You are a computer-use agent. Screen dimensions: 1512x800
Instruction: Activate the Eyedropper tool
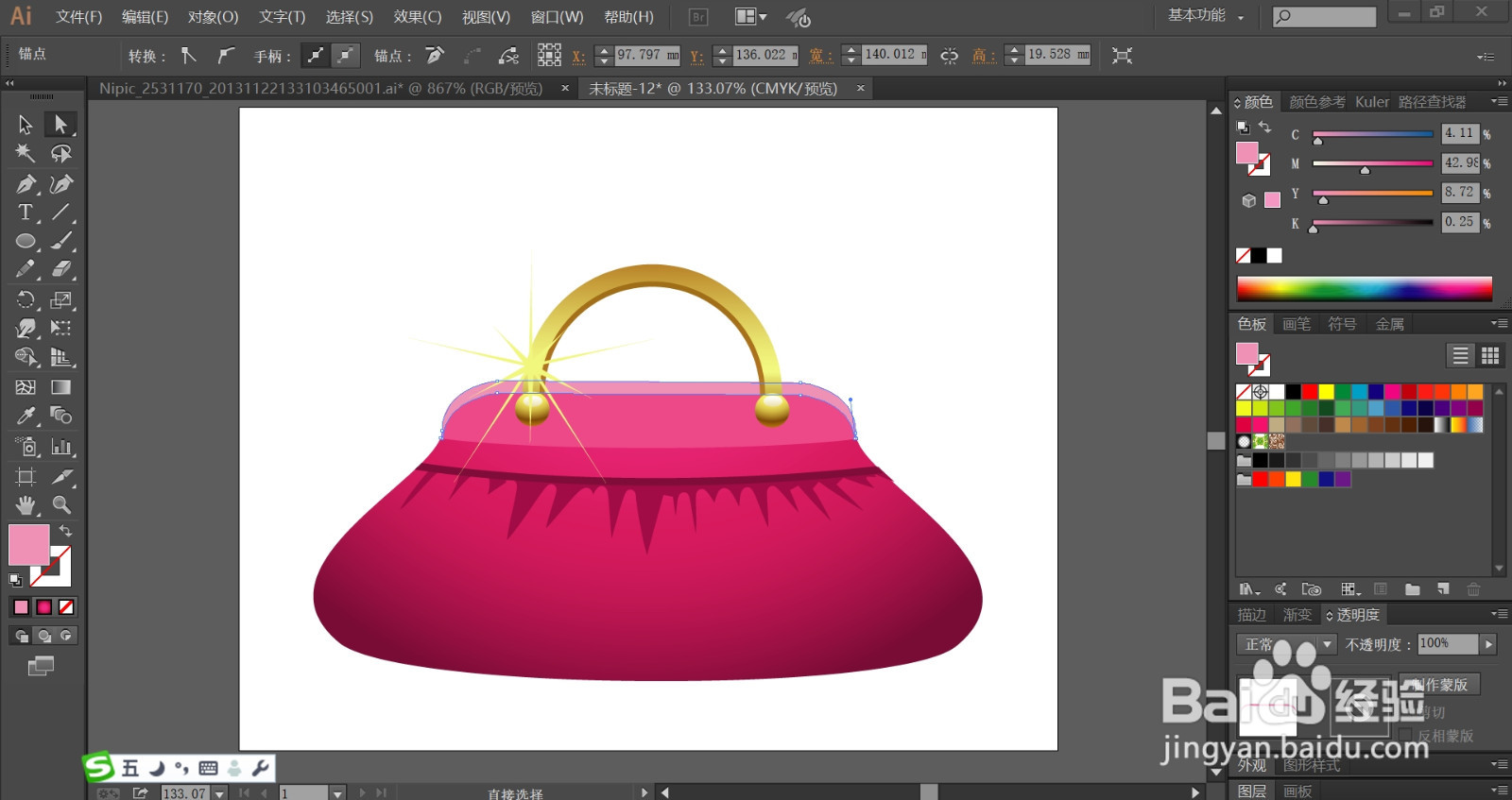tap(26, 416)
